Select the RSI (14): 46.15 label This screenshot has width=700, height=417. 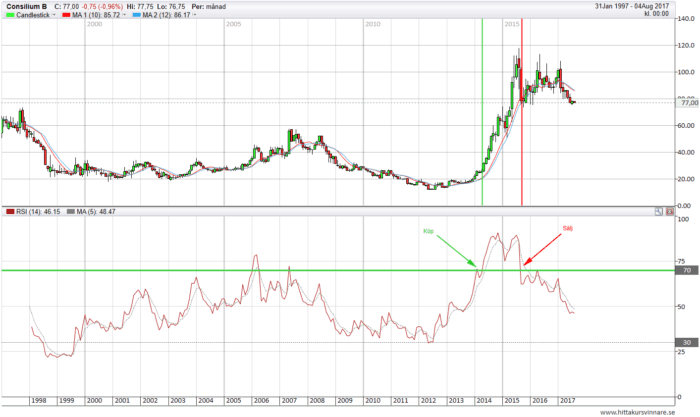point(38,212)
